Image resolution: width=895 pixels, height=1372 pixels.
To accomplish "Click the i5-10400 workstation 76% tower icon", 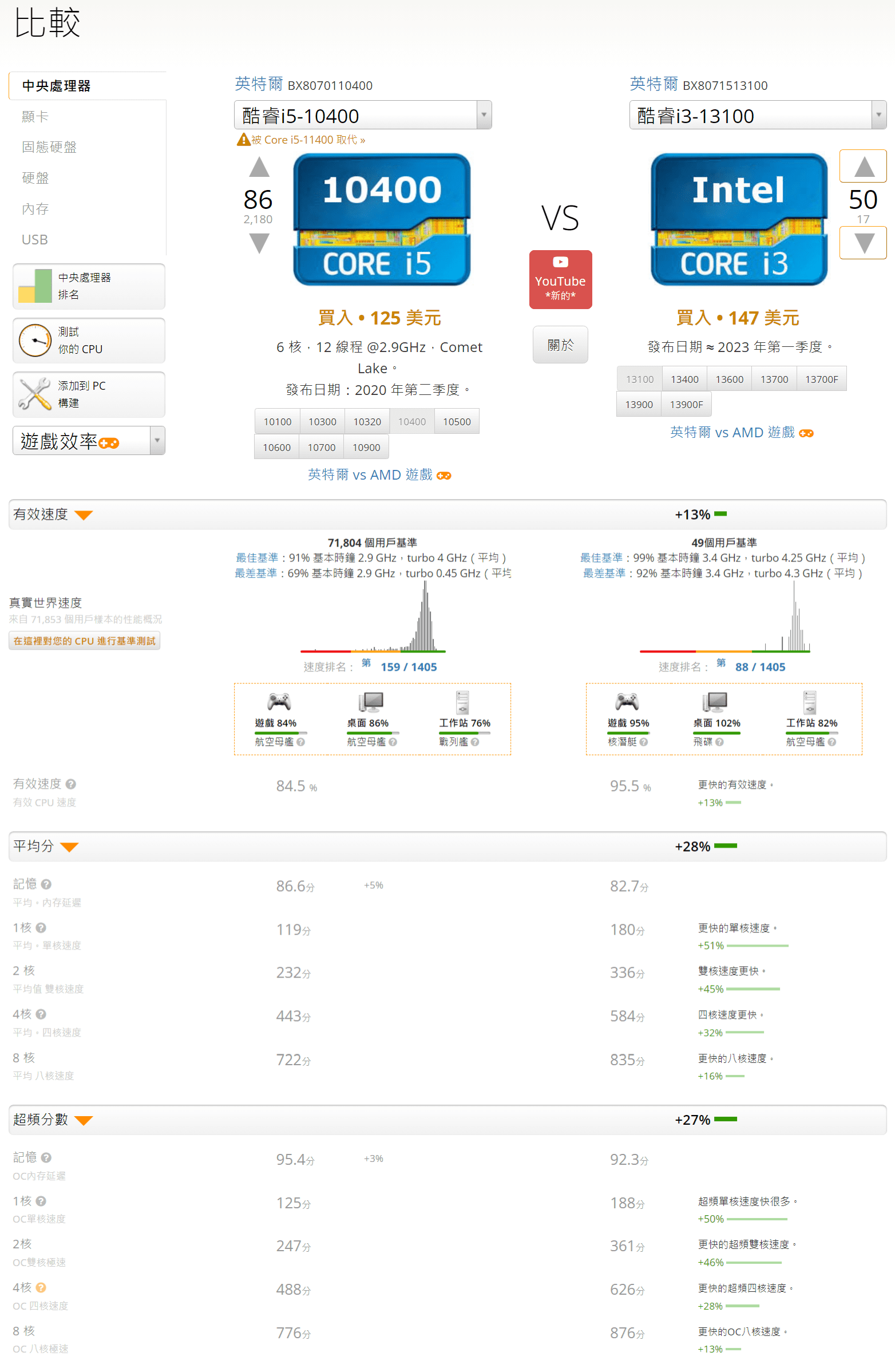I will pos(462,702).
